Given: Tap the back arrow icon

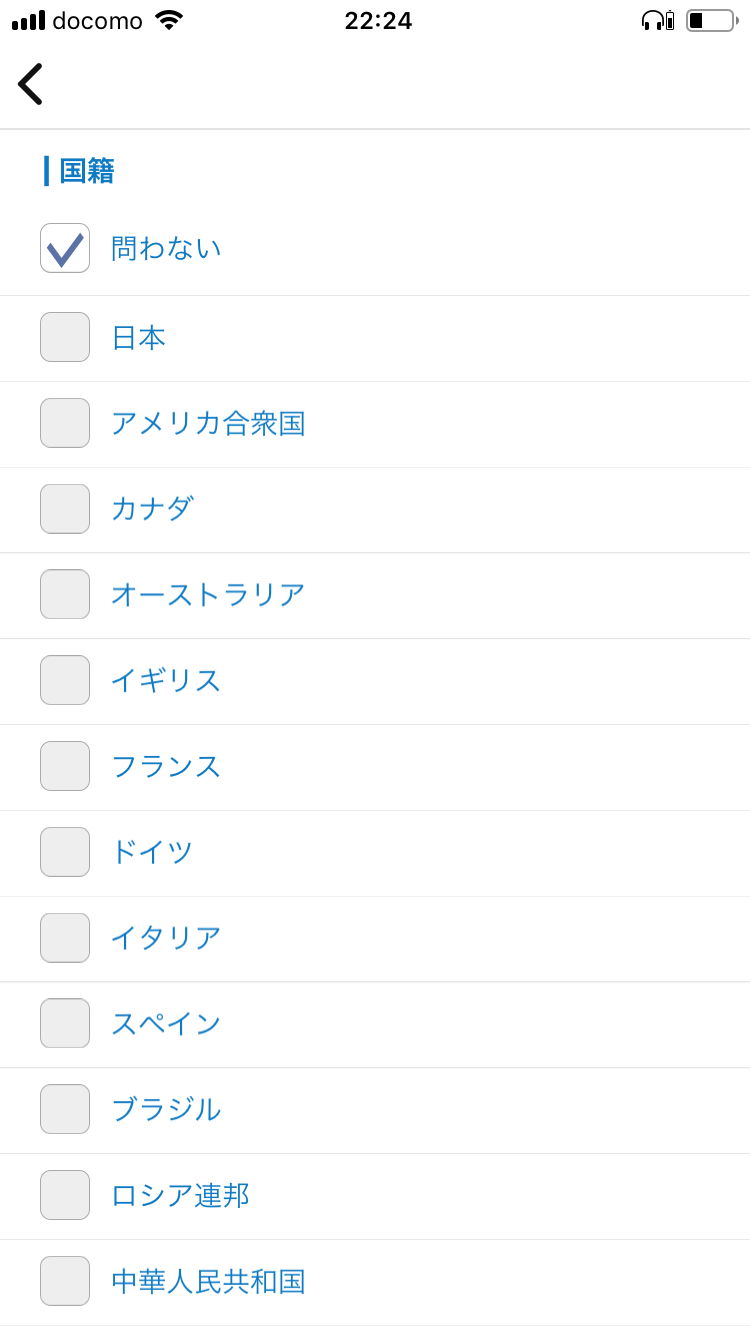Looking at the screenshot, I should click(30, 84).
